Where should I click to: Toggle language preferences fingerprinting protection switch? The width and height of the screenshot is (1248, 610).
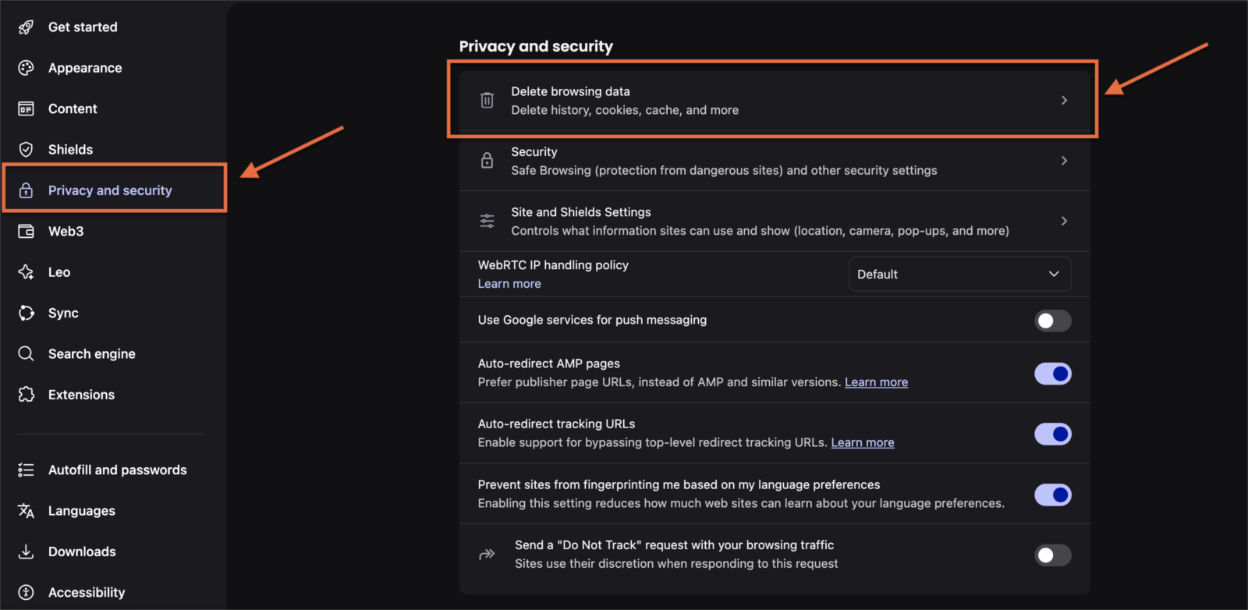(1052, 495)
